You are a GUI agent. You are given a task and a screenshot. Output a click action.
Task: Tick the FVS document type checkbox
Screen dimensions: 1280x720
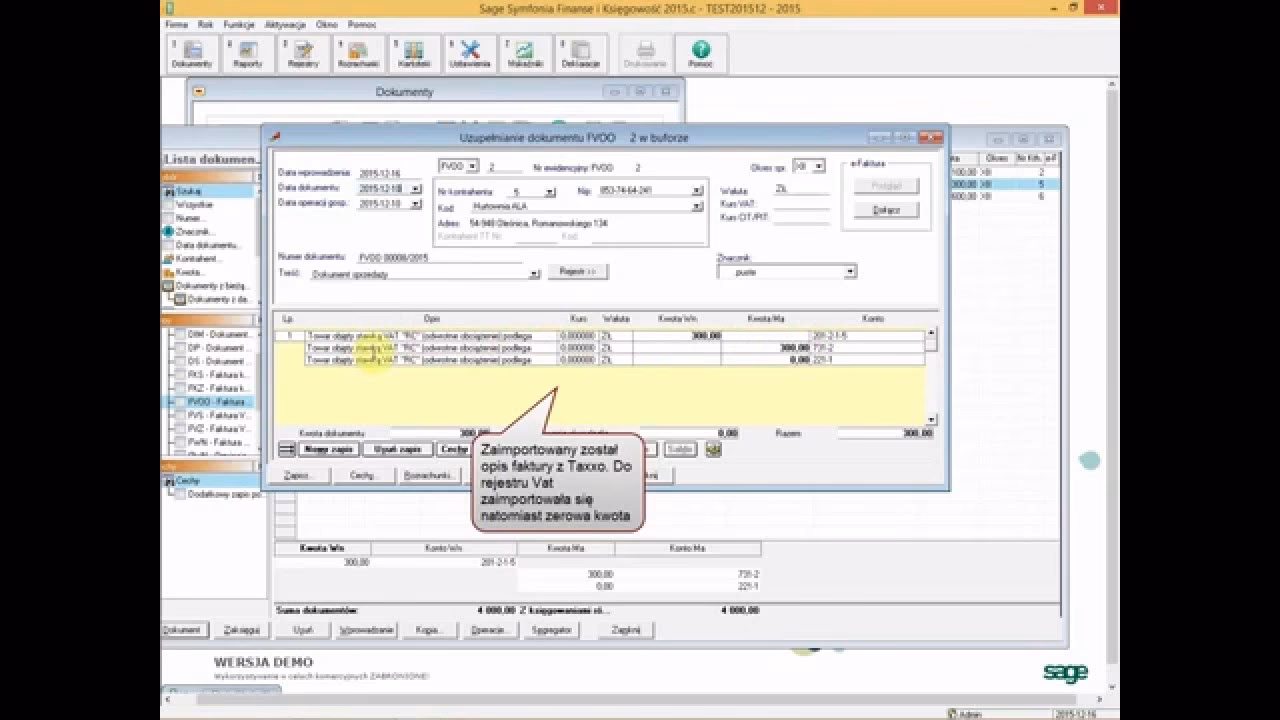[180, 415]
